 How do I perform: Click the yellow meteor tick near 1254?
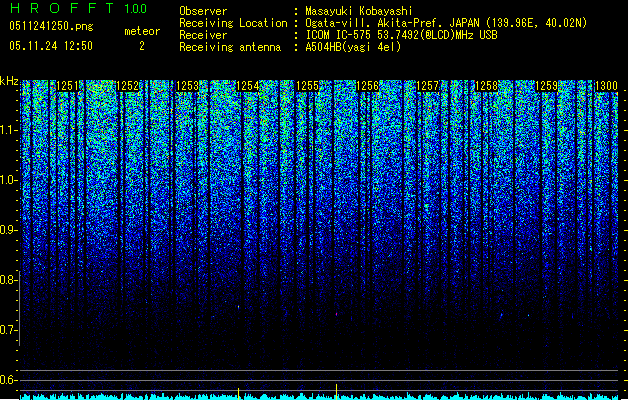click(239, 394)
